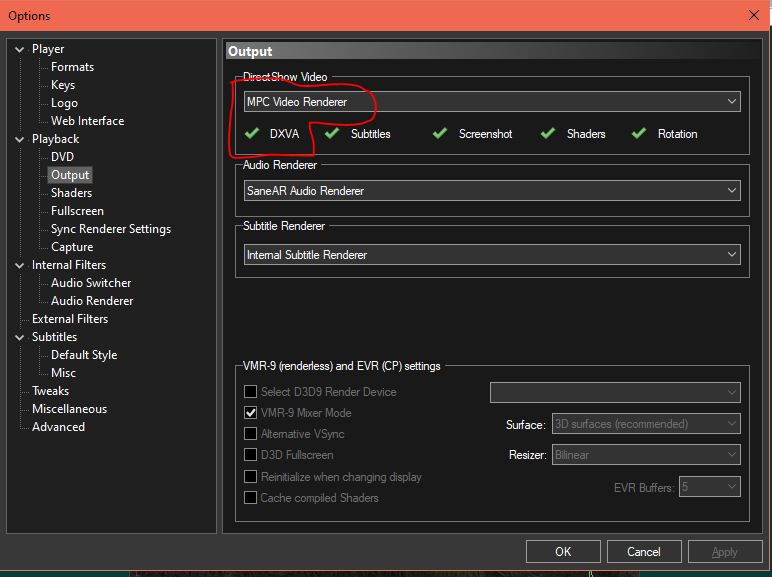Click the green Rotation checkmark icon

point(639,133)
